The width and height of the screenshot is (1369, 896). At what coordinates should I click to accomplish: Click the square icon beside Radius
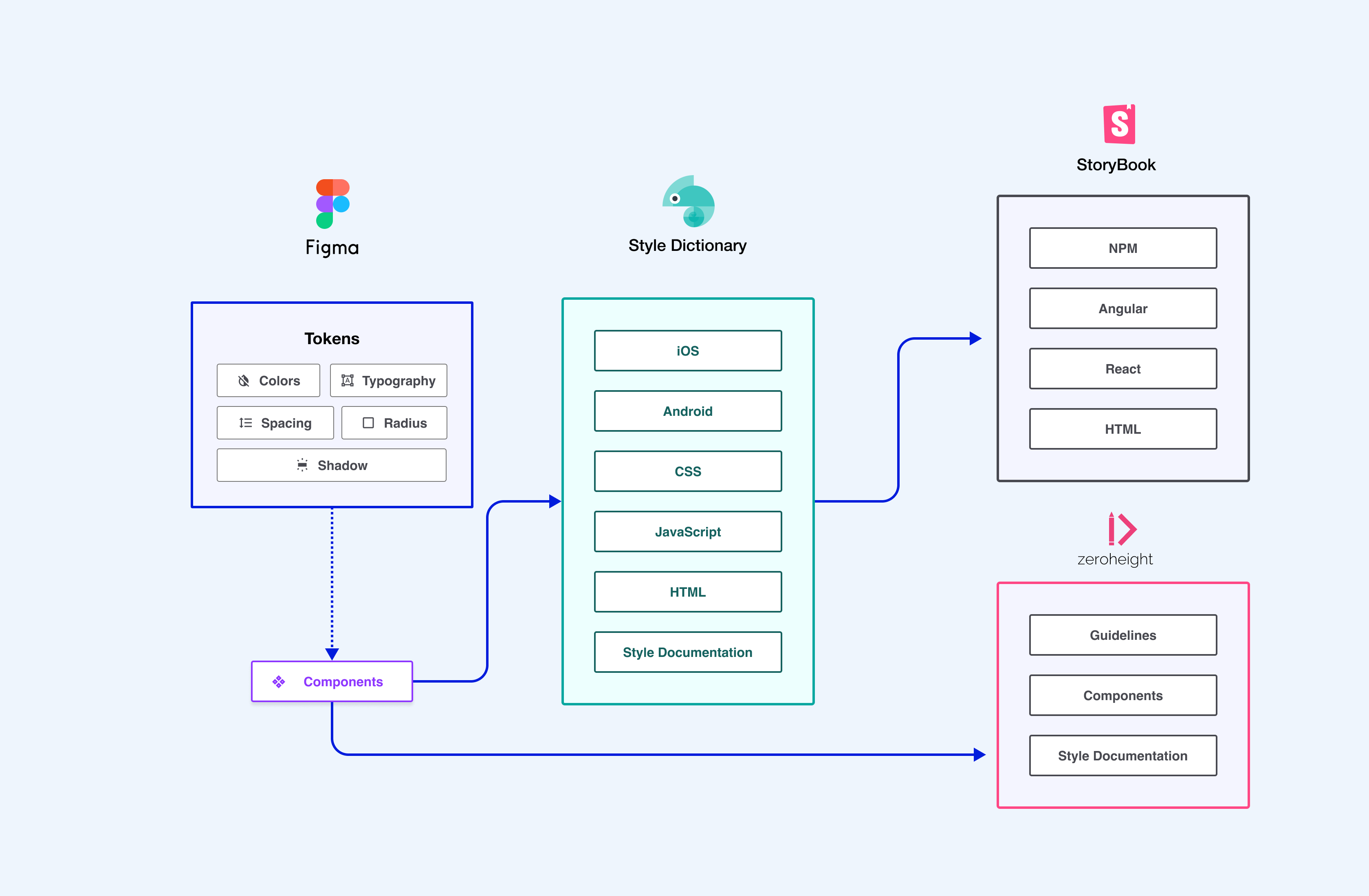(x=368, y=423)
